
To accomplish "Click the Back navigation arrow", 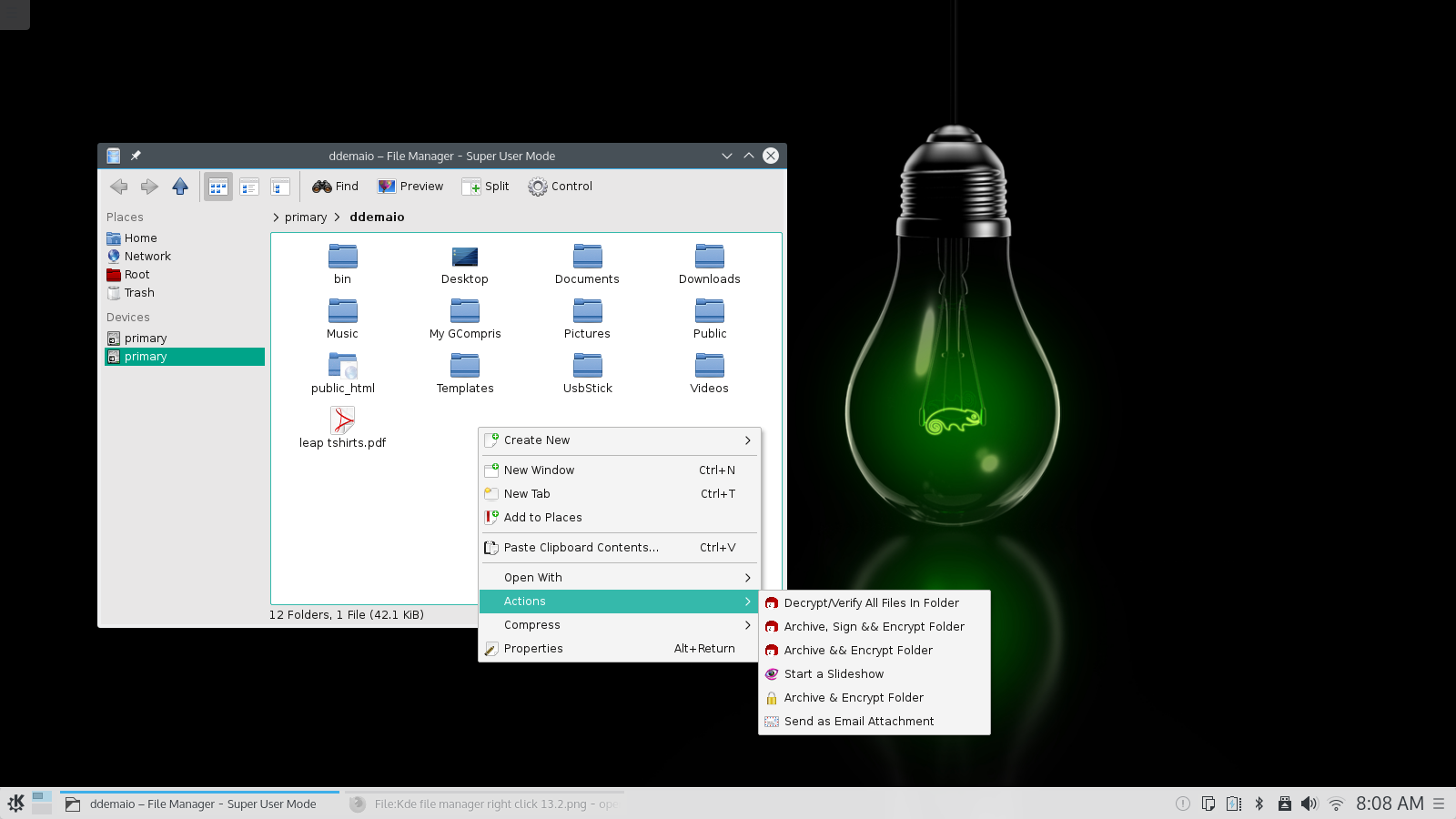I will pyautogui.click(x=118, y=187).
